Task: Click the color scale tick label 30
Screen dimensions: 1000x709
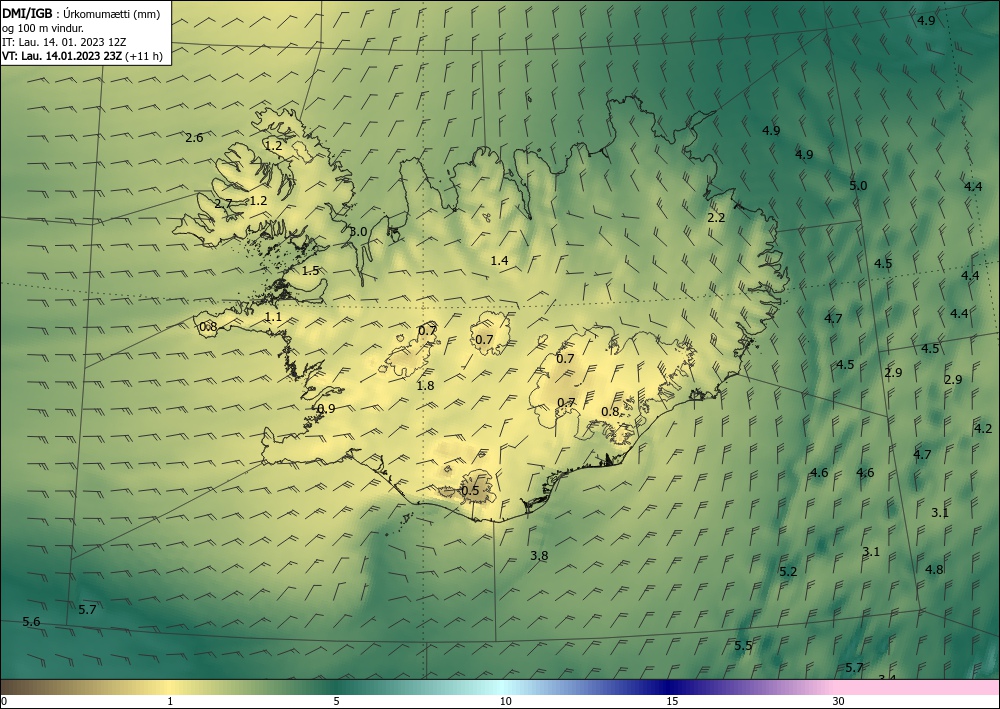Action: 838,702
